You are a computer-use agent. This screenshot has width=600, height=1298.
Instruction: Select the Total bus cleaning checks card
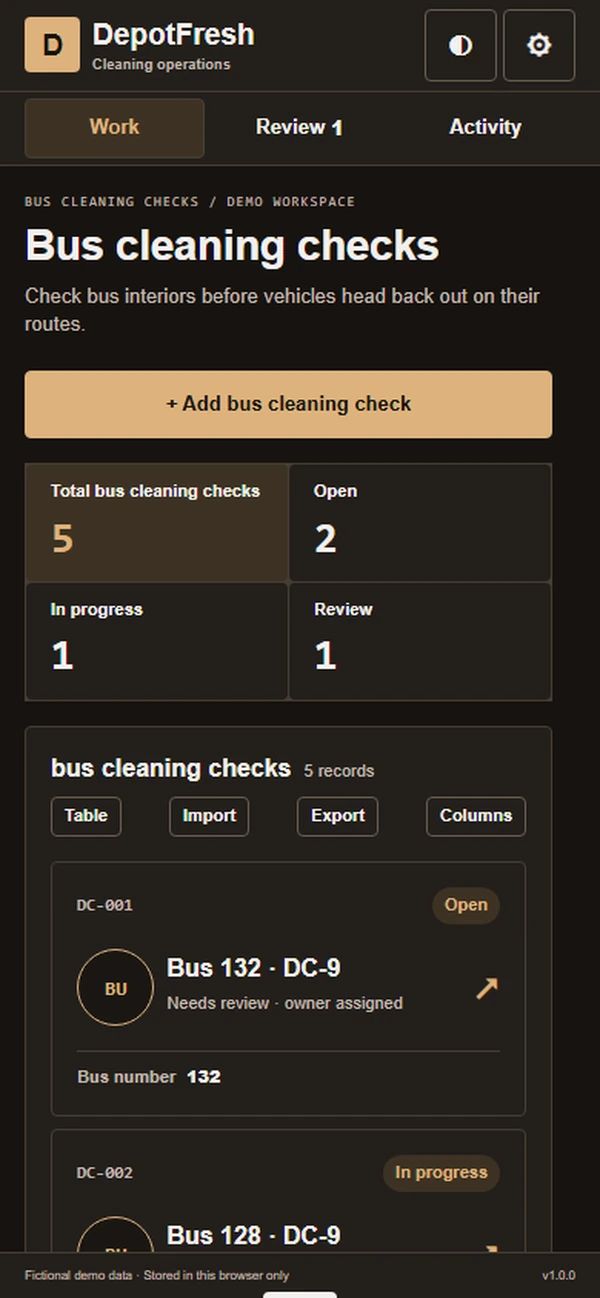pos(157,523)
